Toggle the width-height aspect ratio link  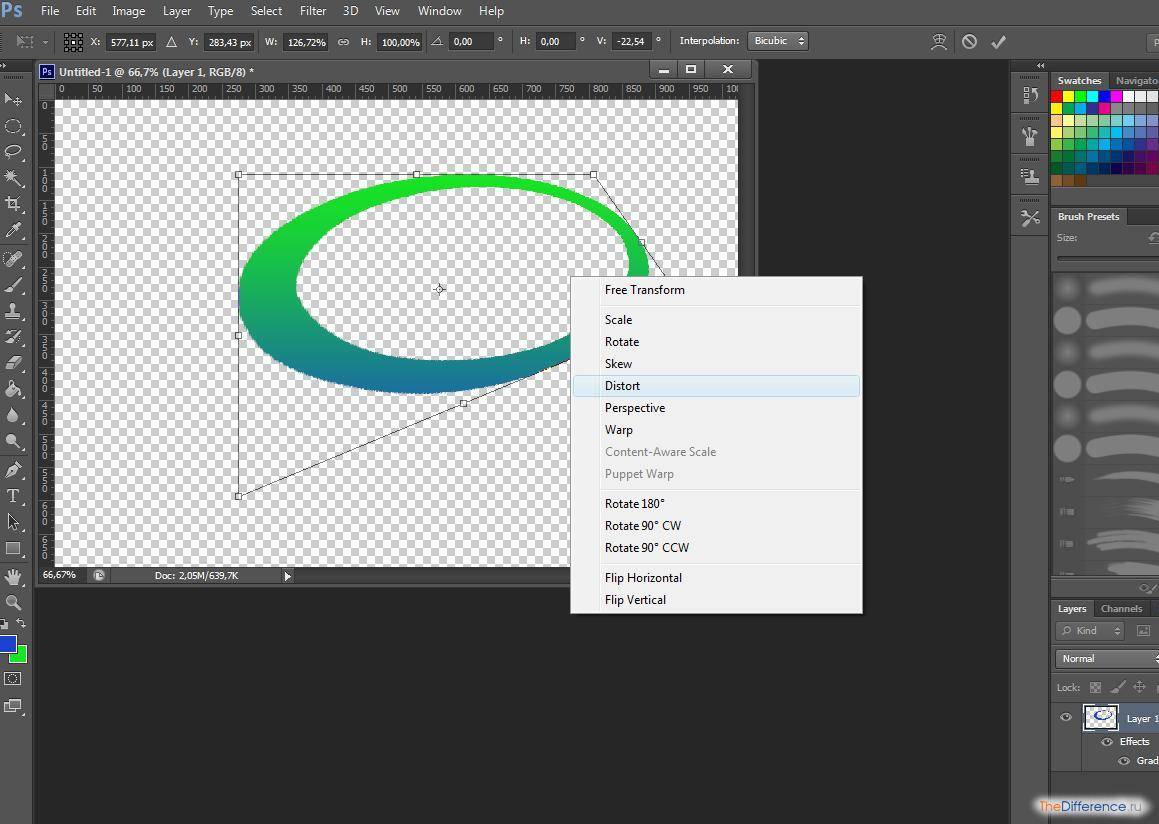(343, 41)
